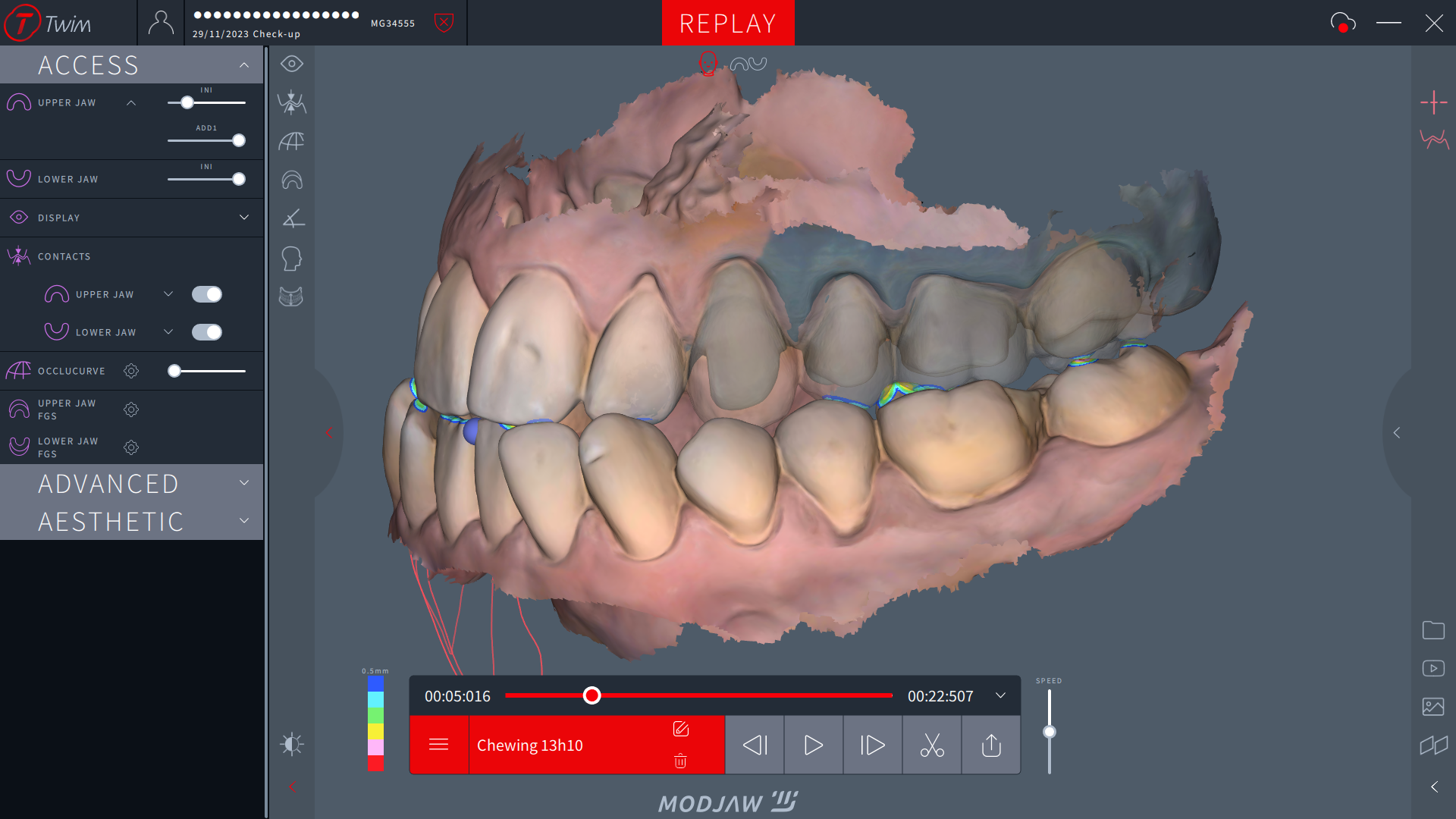Click the export share icon
The image size is (1456, 819).
[991, 745]
